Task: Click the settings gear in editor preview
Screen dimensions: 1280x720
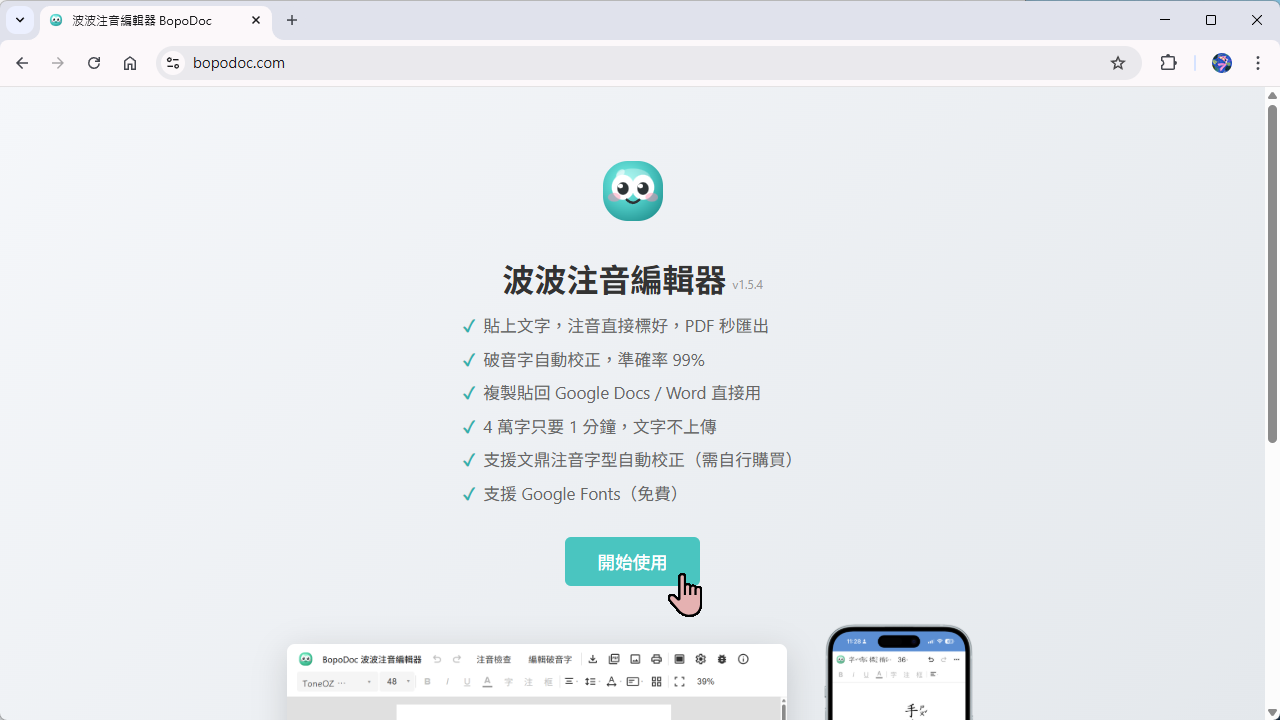Action: [x=700, y=659]
